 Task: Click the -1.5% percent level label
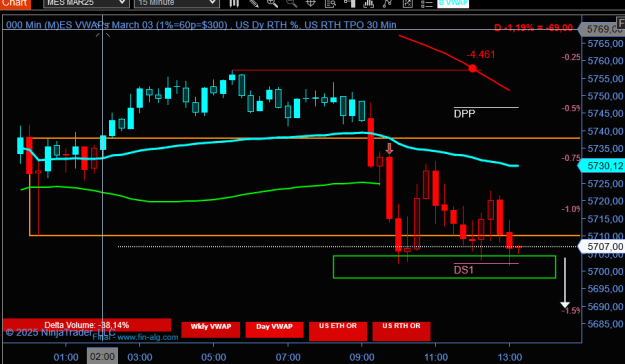[x=571, y=311]
